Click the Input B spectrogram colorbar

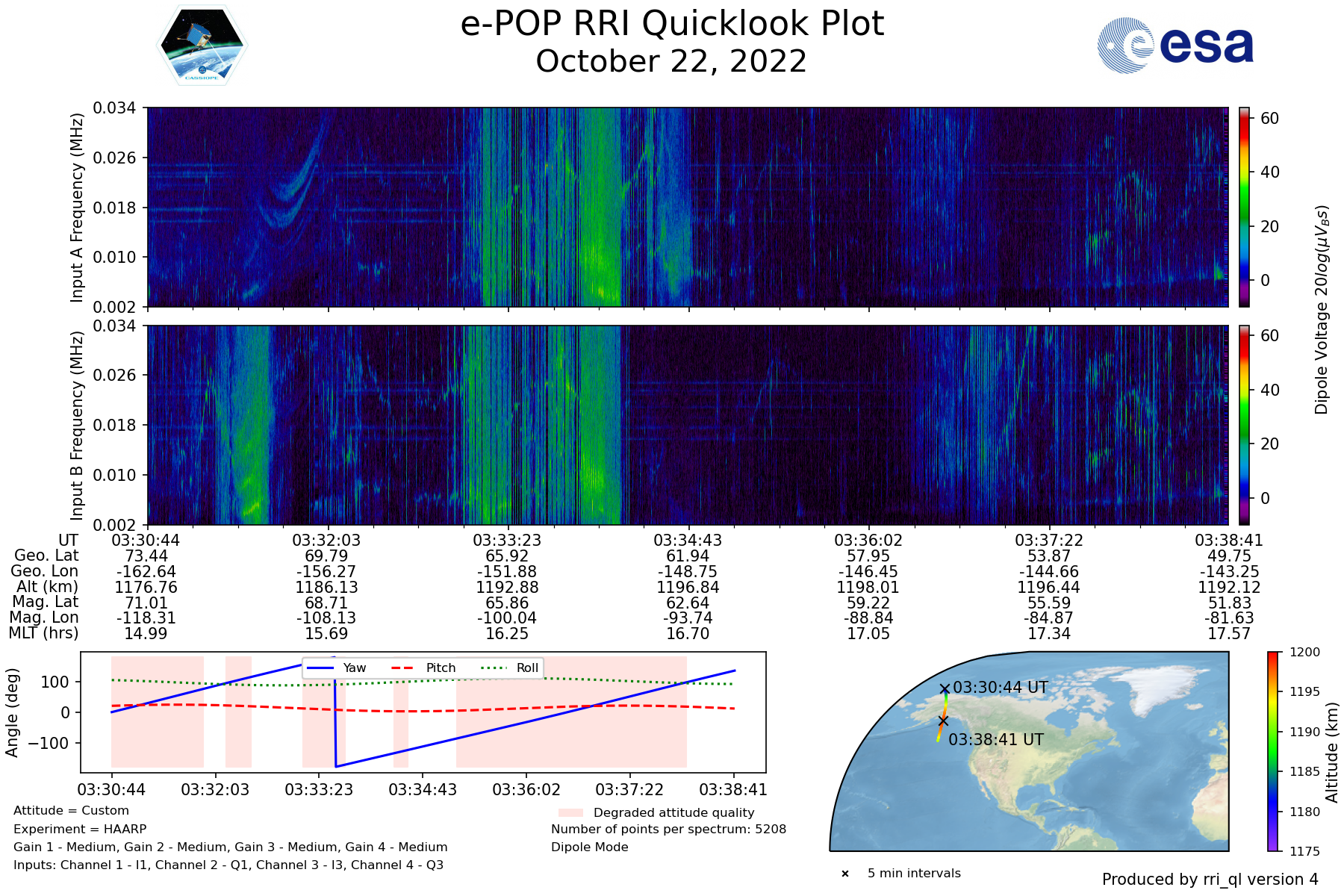[x=1244, y=425]
